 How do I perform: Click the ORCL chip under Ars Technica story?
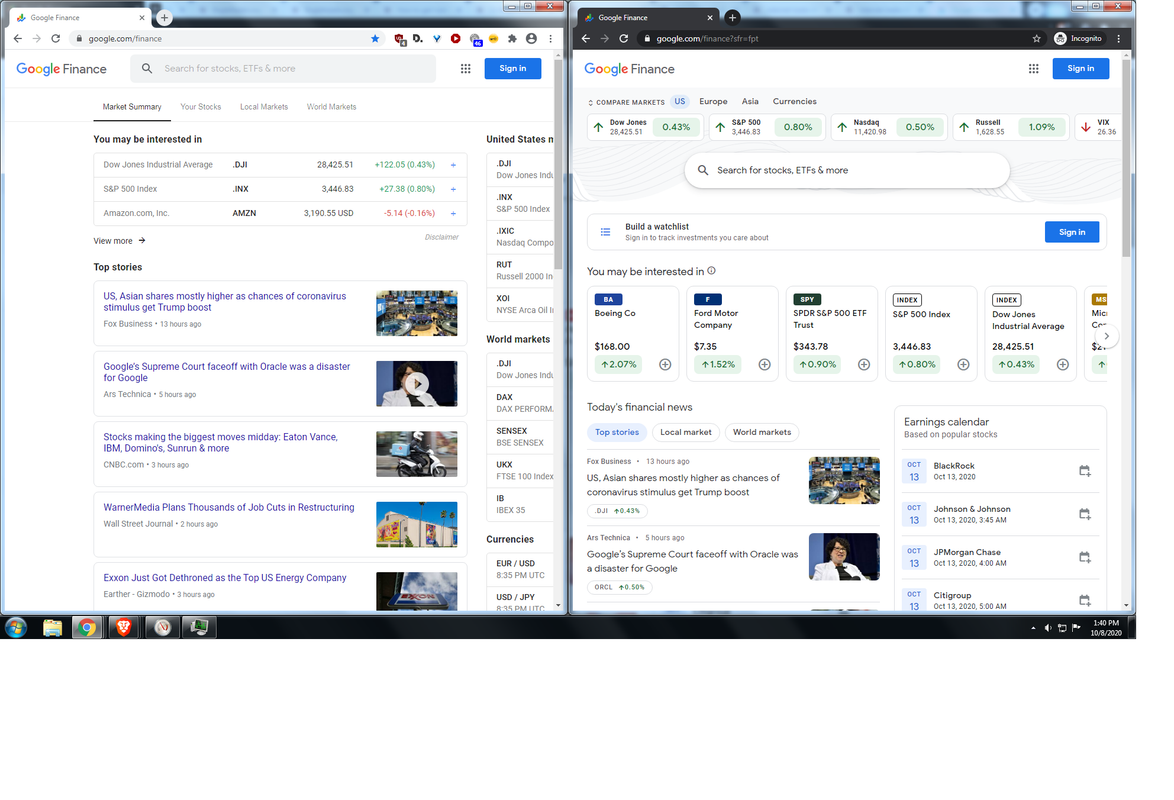(x=619, y=587)
